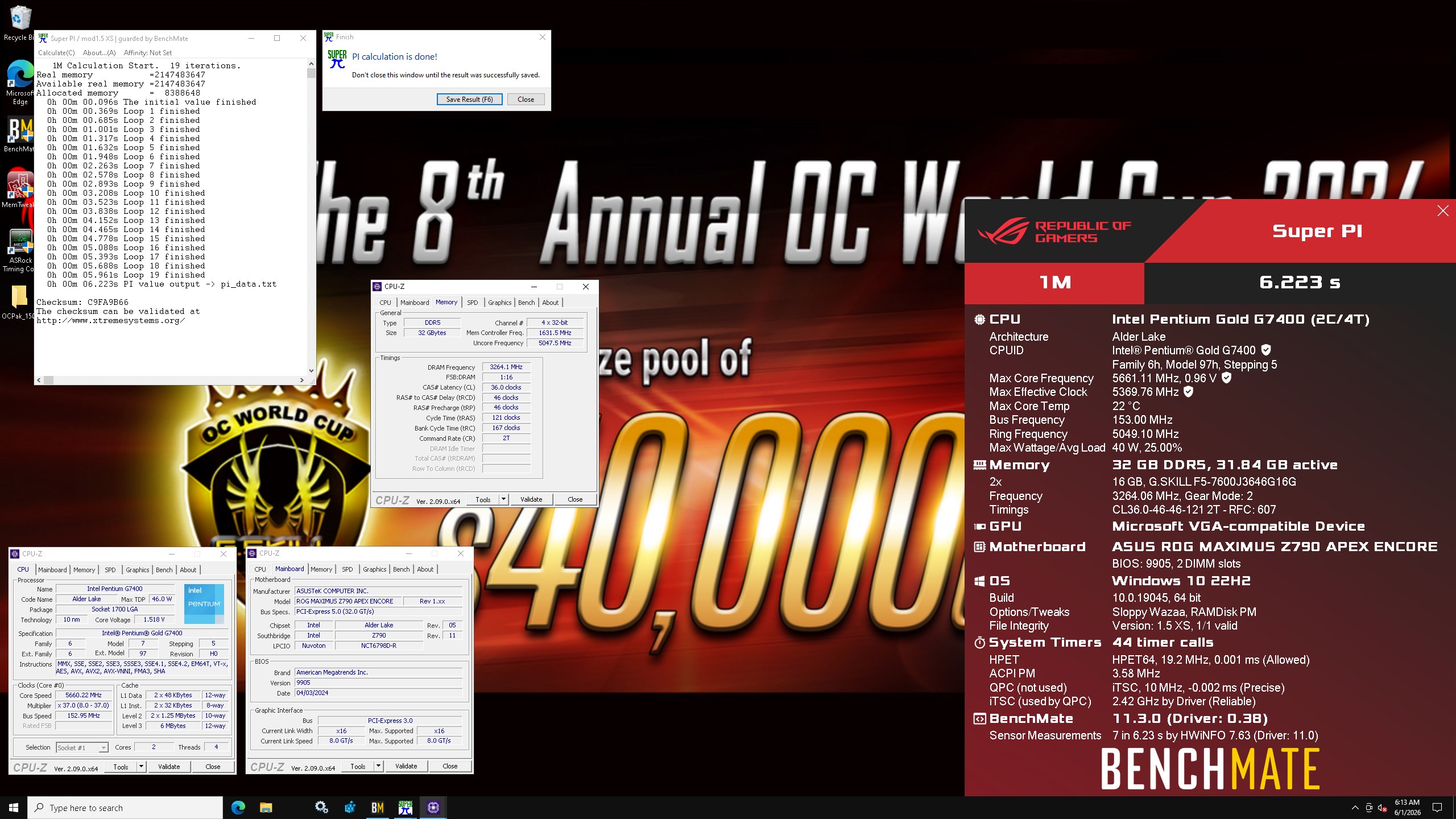This screenshot has width=1456, height=819.
Task: Click the CAS# Latency 36.0 clocks value
Action: 506,388
